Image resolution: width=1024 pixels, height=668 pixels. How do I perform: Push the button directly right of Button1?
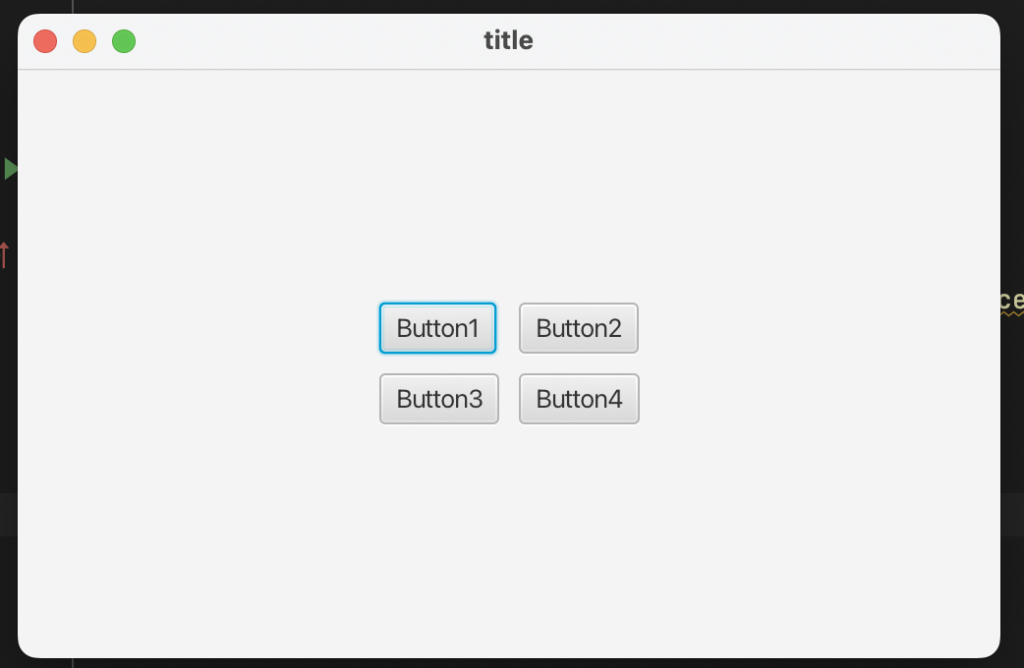[579, 328]
